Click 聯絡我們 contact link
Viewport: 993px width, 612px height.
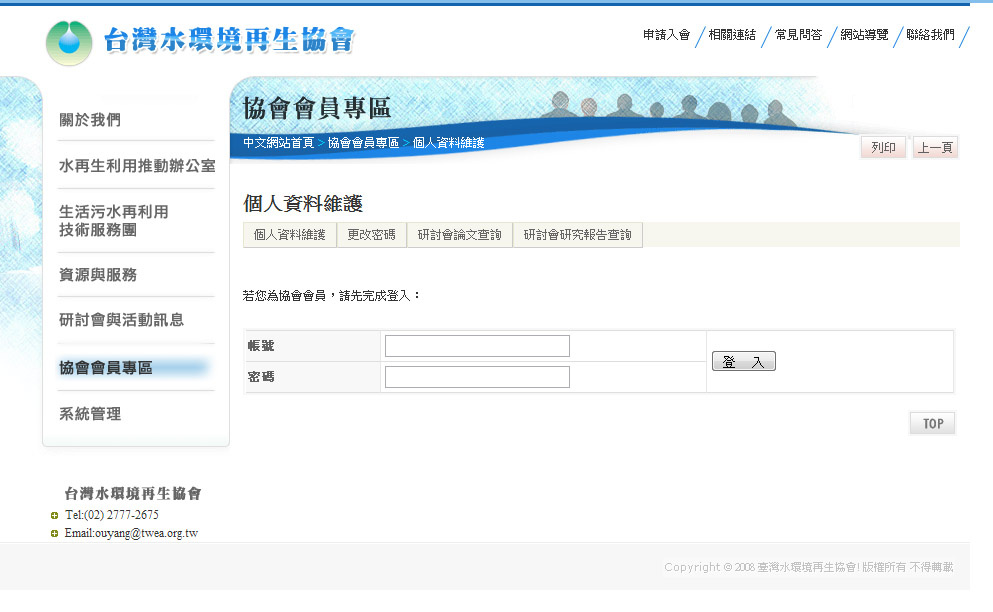(930, 35)
